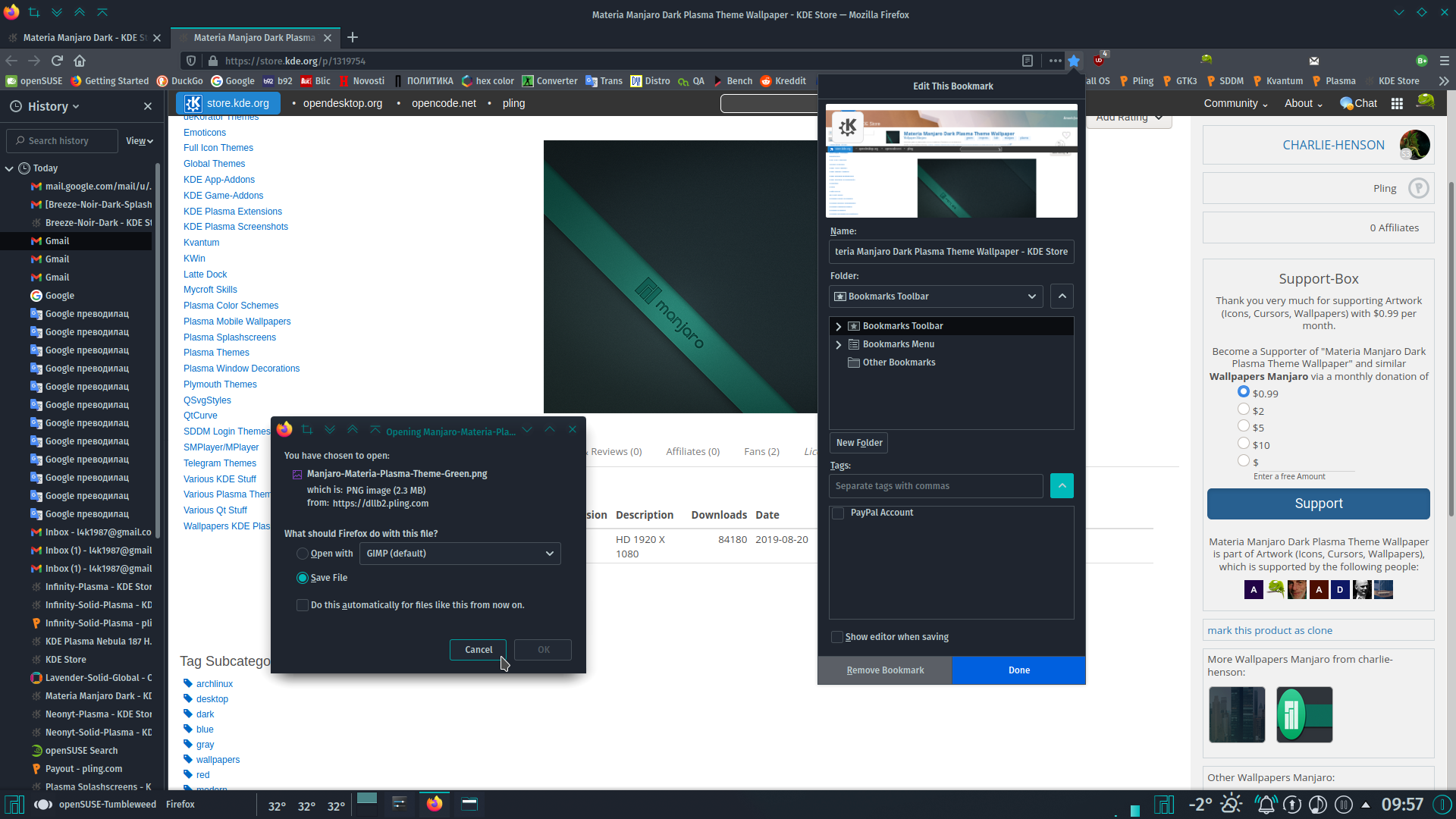Go to the Firefox home page
The image size is (1456, 819).
[80, 61]
